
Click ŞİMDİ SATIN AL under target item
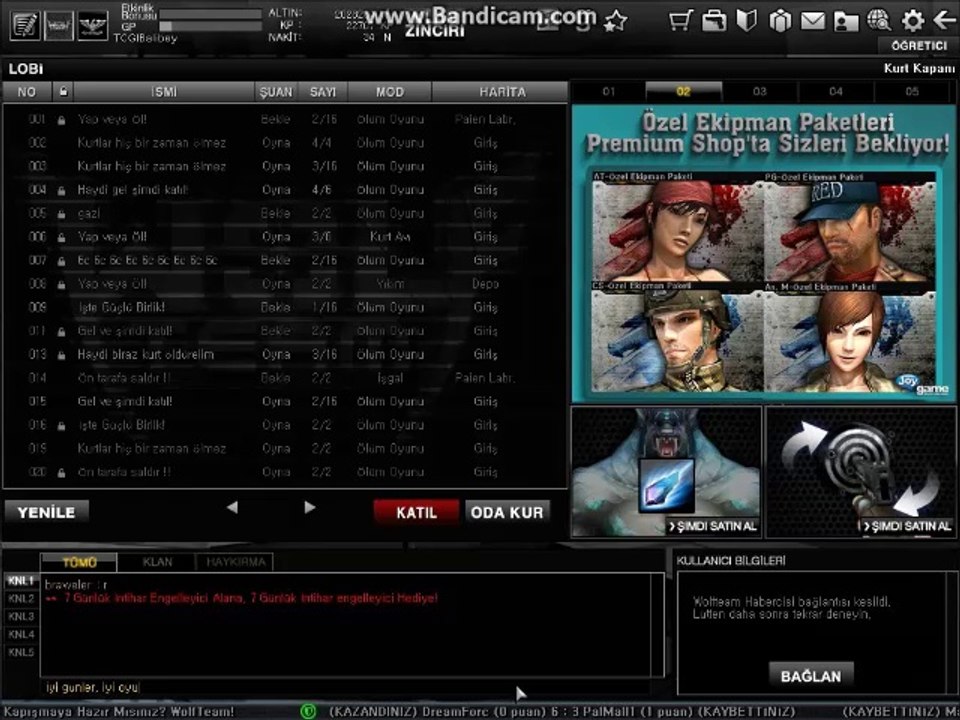pyautogui.click(x=908, y=527)
